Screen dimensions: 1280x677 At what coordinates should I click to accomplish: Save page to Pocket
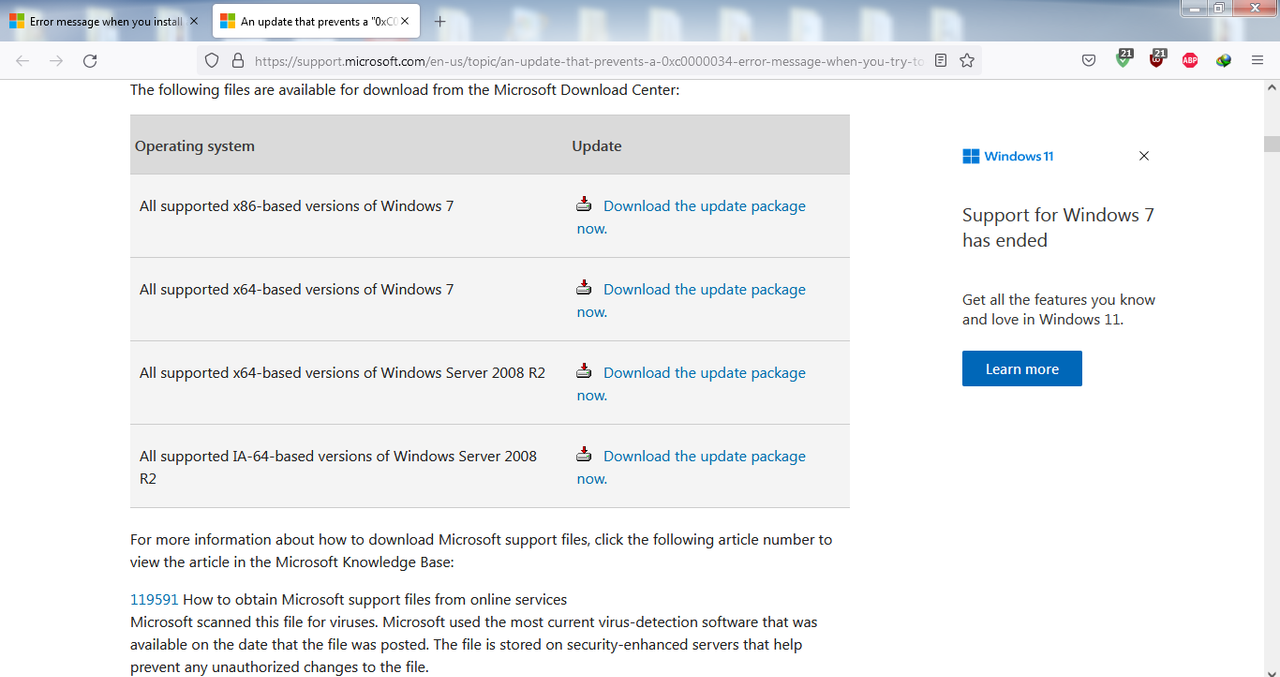pyautogui.click(x=1089, y=61)
